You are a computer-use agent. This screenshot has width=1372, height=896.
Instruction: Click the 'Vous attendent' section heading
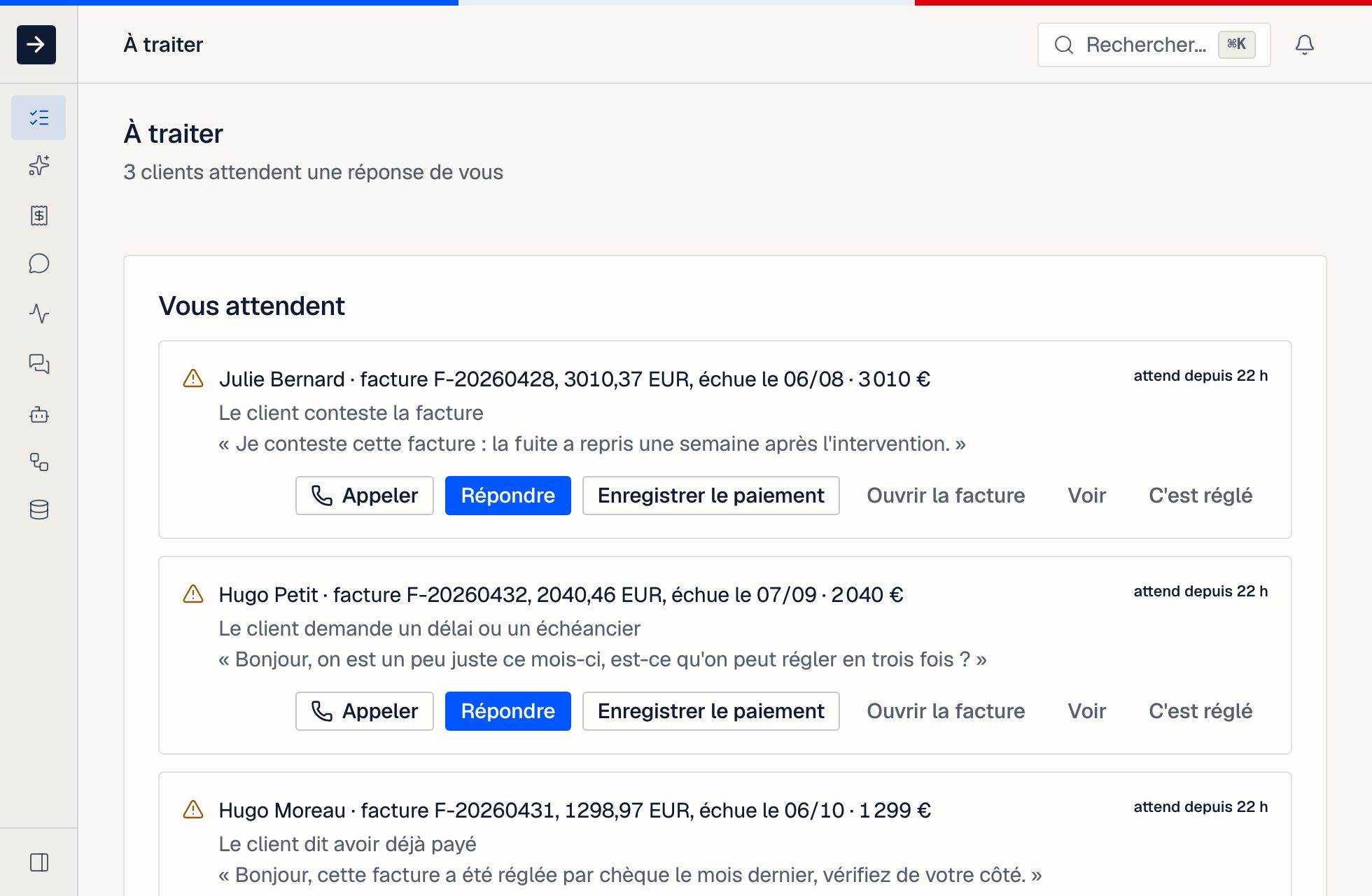click(x=251, y=306)
